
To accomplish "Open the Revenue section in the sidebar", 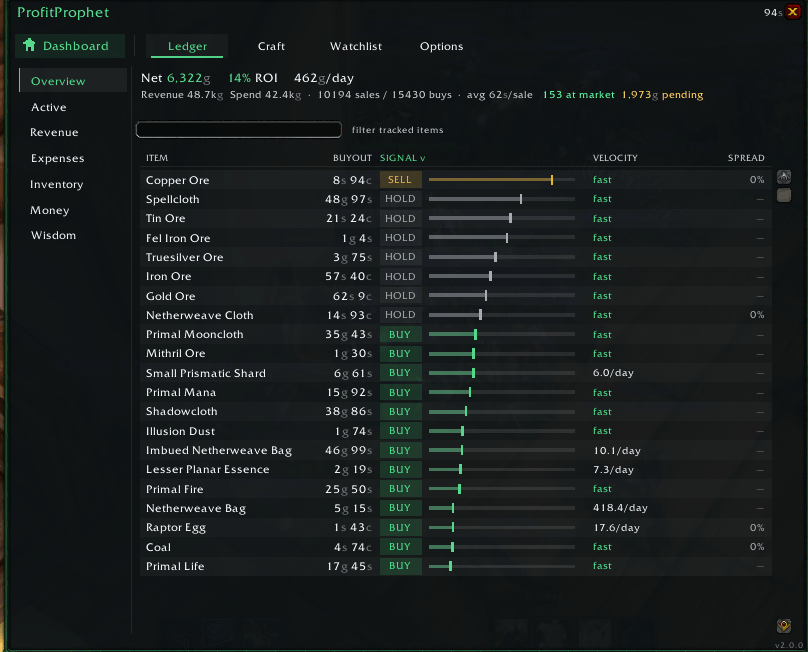I will 54,132.
